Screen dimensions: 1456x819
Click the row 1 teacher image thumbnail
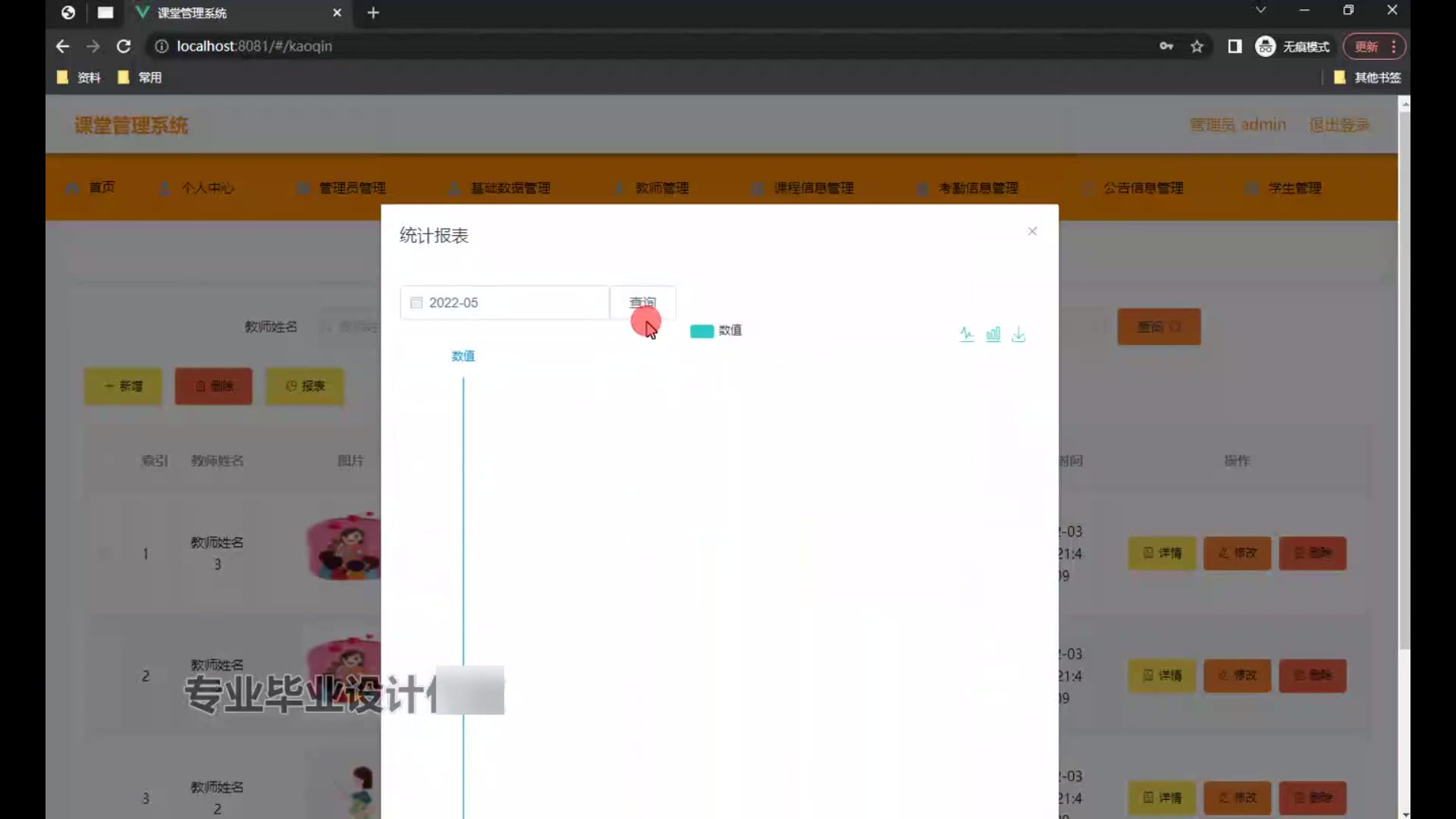click(344, 547)
